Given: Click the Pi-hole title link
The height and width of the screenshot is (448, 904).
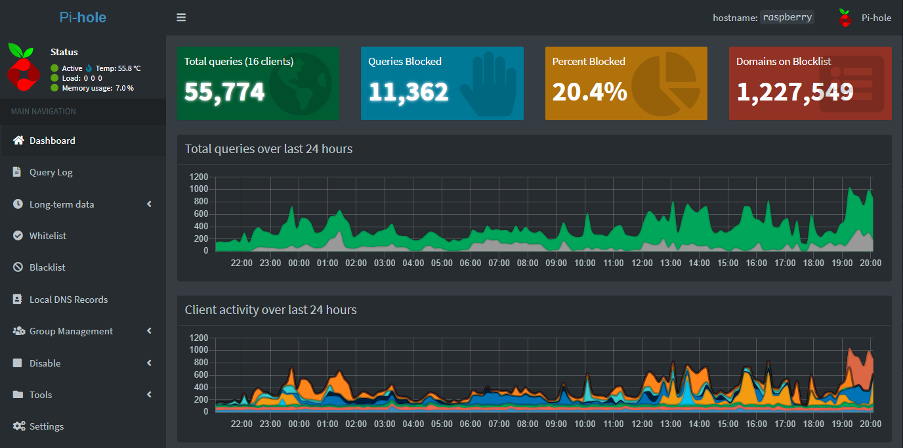Looking at the screenshot, I should pyautogui.click(x=83, y=17).
